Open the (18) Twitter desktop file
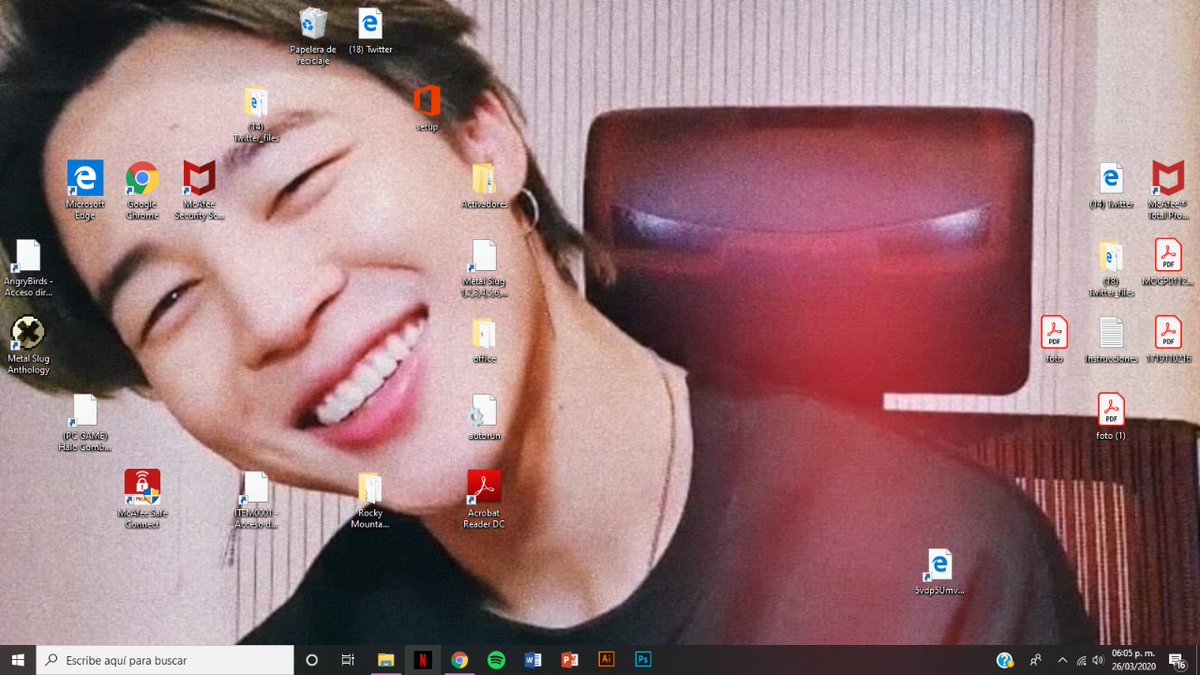Screen dimensions: 1200x675 [x=370, y=23]
